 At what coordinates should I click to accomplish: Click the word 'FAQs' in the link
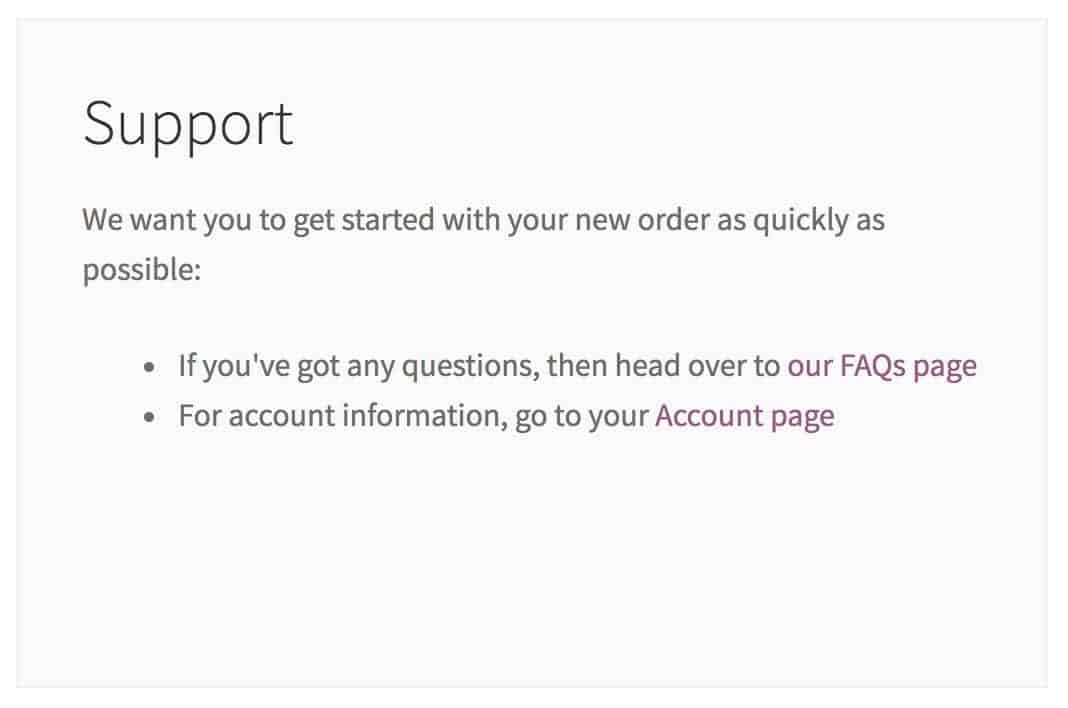coord(873,367)
